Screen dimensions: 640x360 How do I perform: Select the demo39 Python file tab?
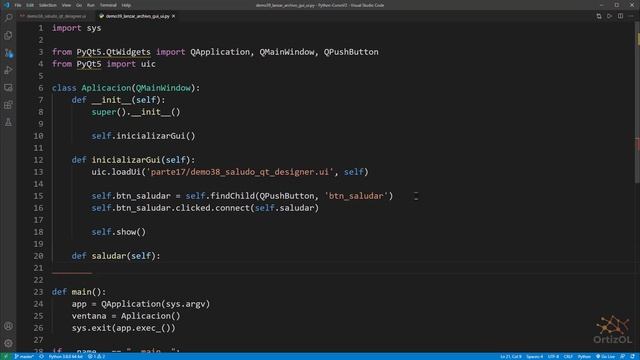click(137, 16)
